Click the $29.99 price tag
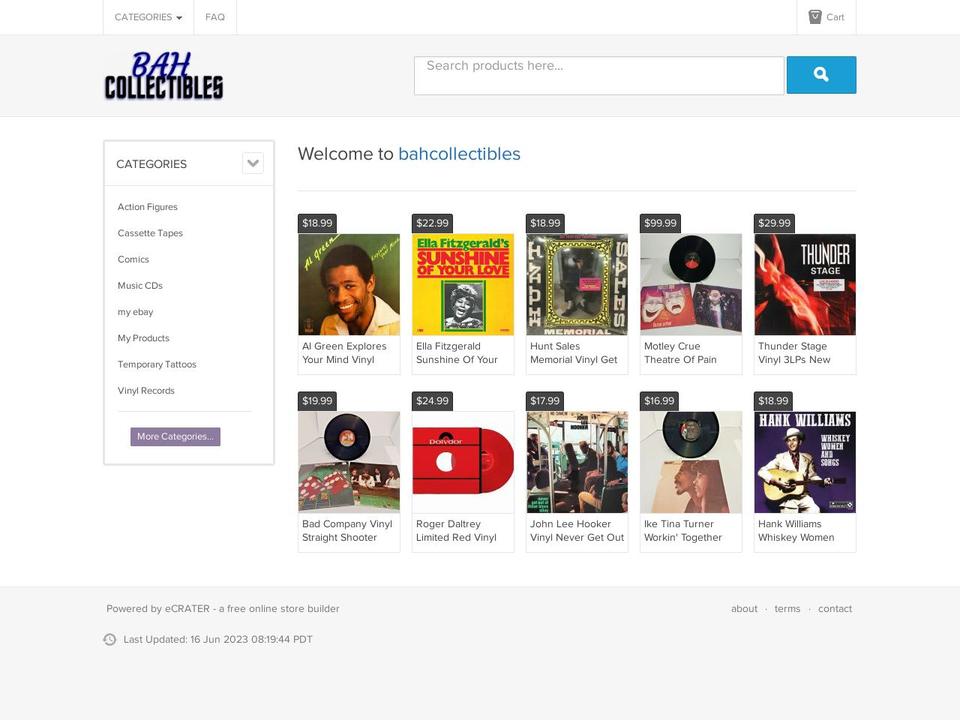The image size is (960, 720). click(x=774, y=223)
